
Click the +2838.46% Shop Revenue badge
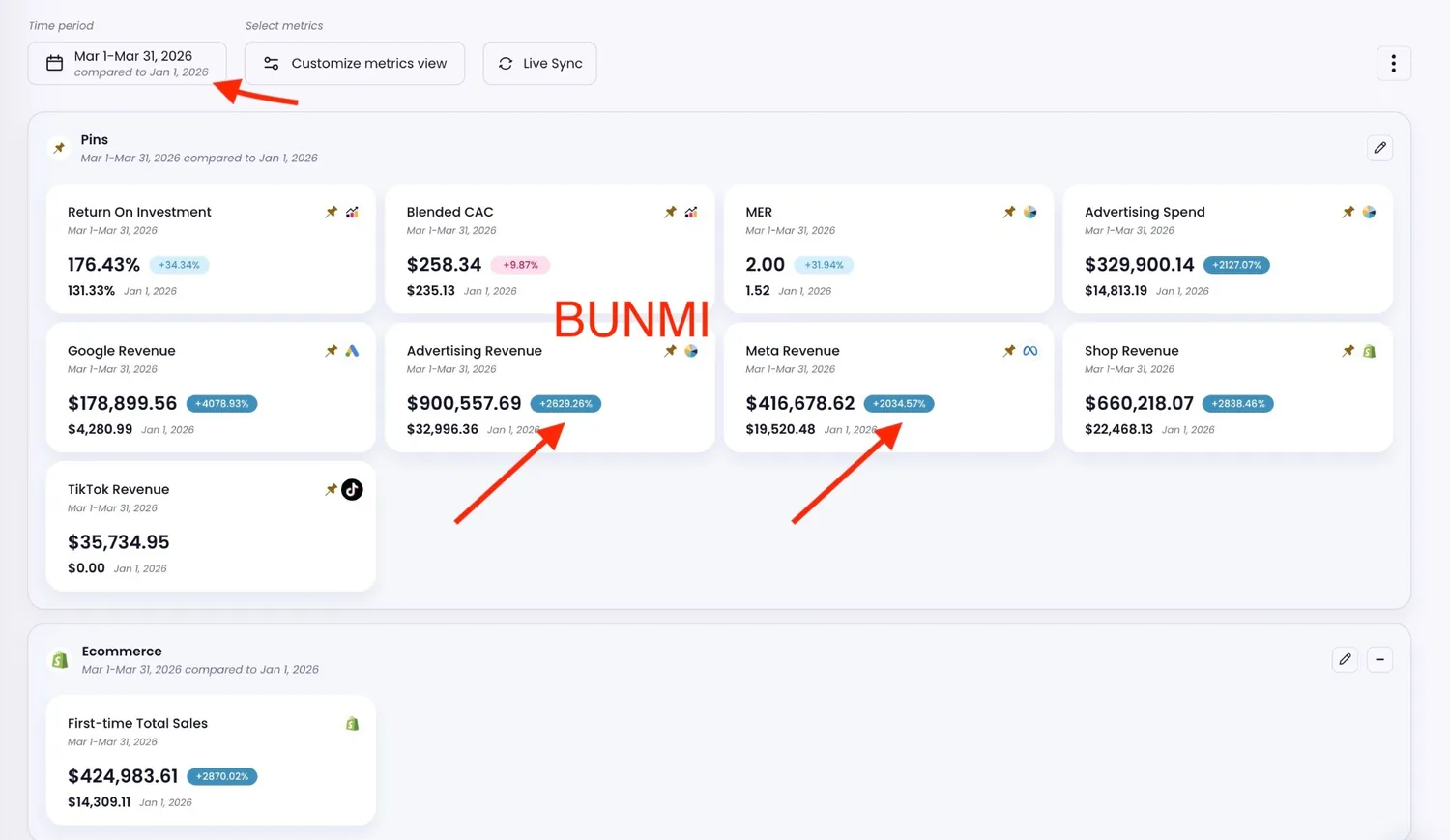pos(1238,404)
